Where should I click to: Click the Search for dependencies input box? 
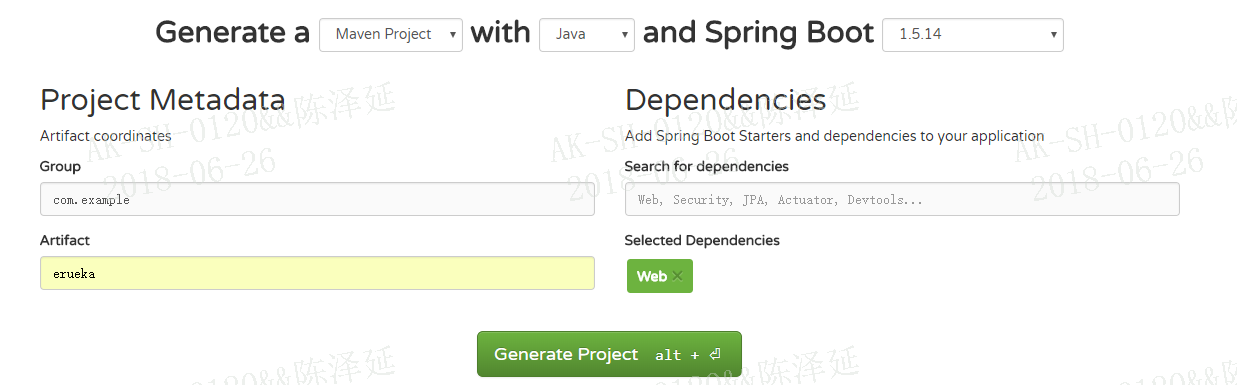coord(902,199)
